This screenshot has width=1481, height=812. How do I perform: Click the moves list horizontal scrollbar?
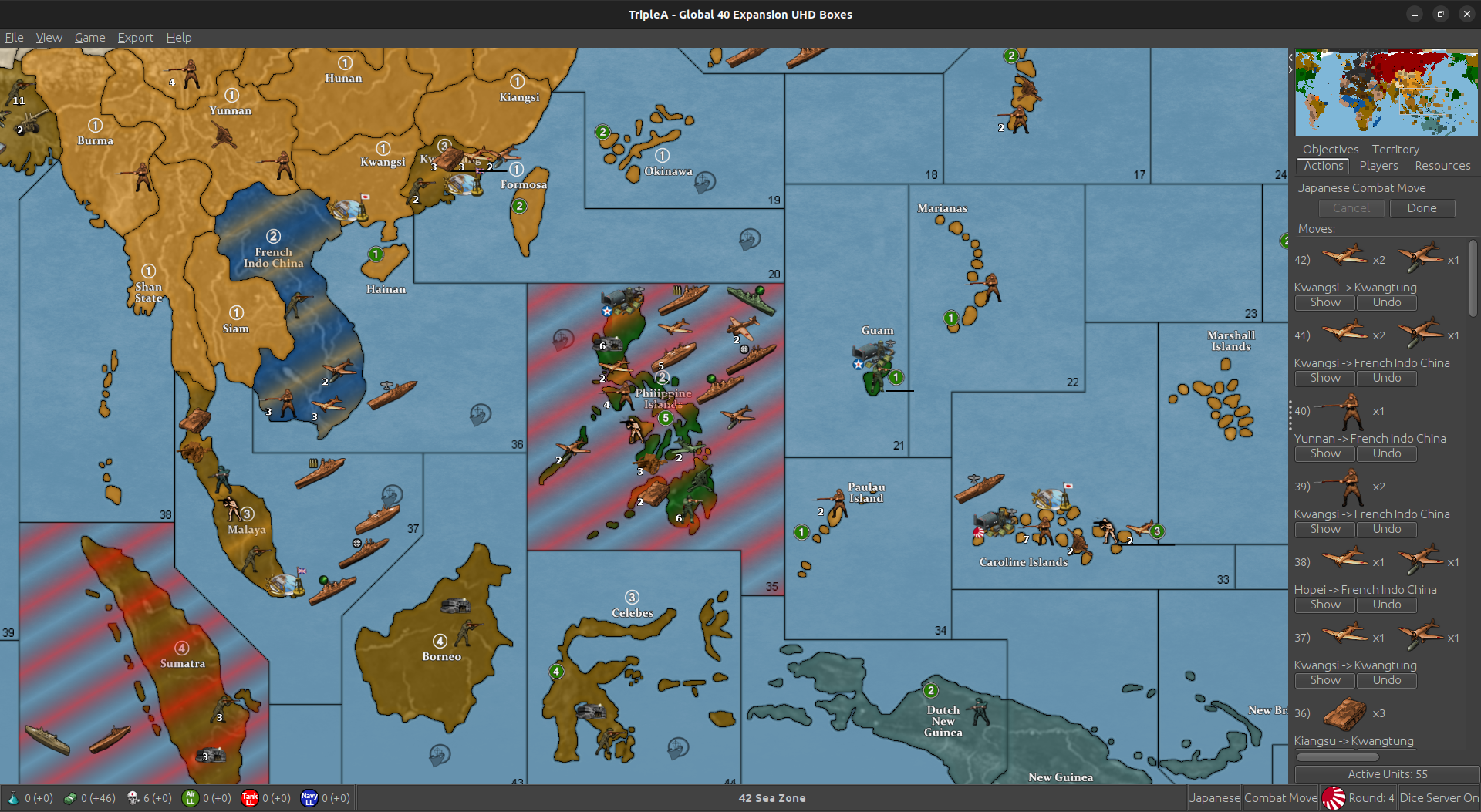1337,757
